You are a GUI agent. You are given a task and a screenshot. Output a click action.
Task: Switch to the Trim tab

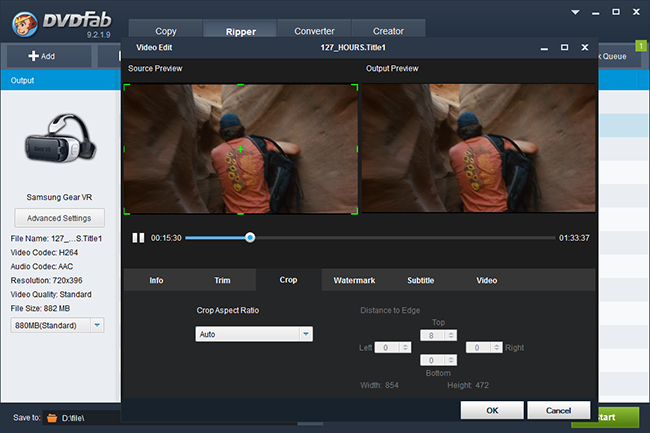coord(222,281)
